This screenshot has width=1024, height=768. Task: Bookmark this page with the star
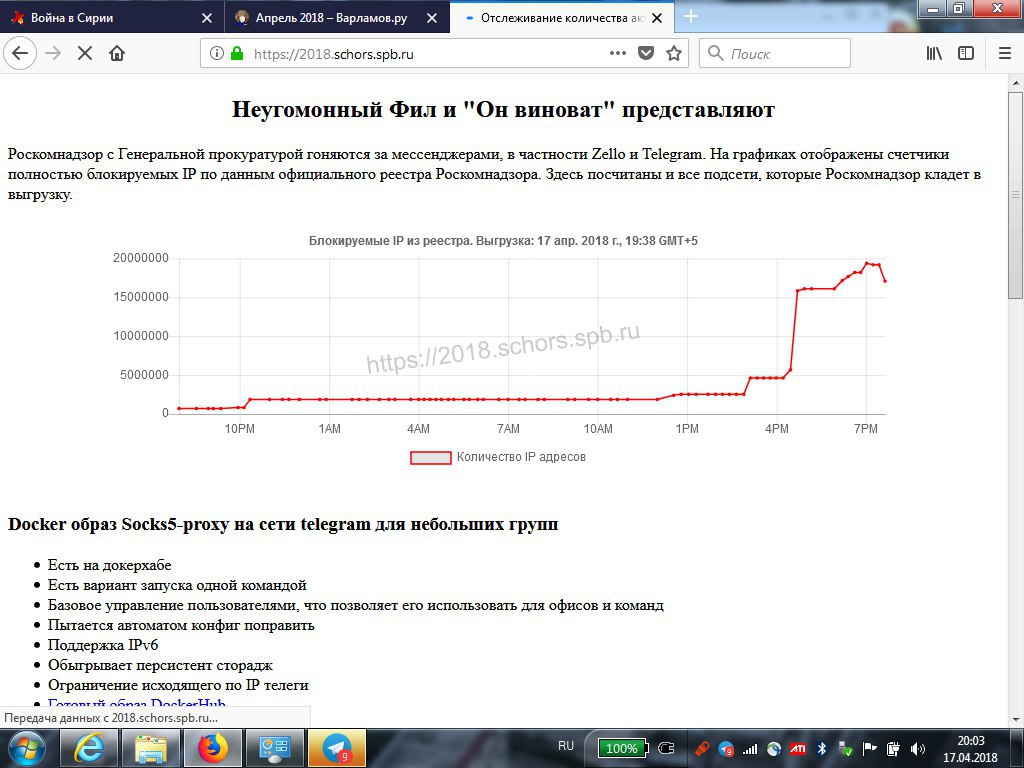click(x=674, y=54)
